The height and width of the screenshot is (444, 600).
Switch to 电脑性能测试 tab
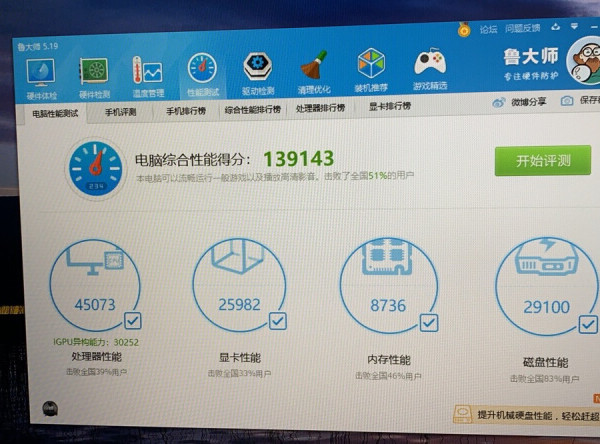pos(55,114)
